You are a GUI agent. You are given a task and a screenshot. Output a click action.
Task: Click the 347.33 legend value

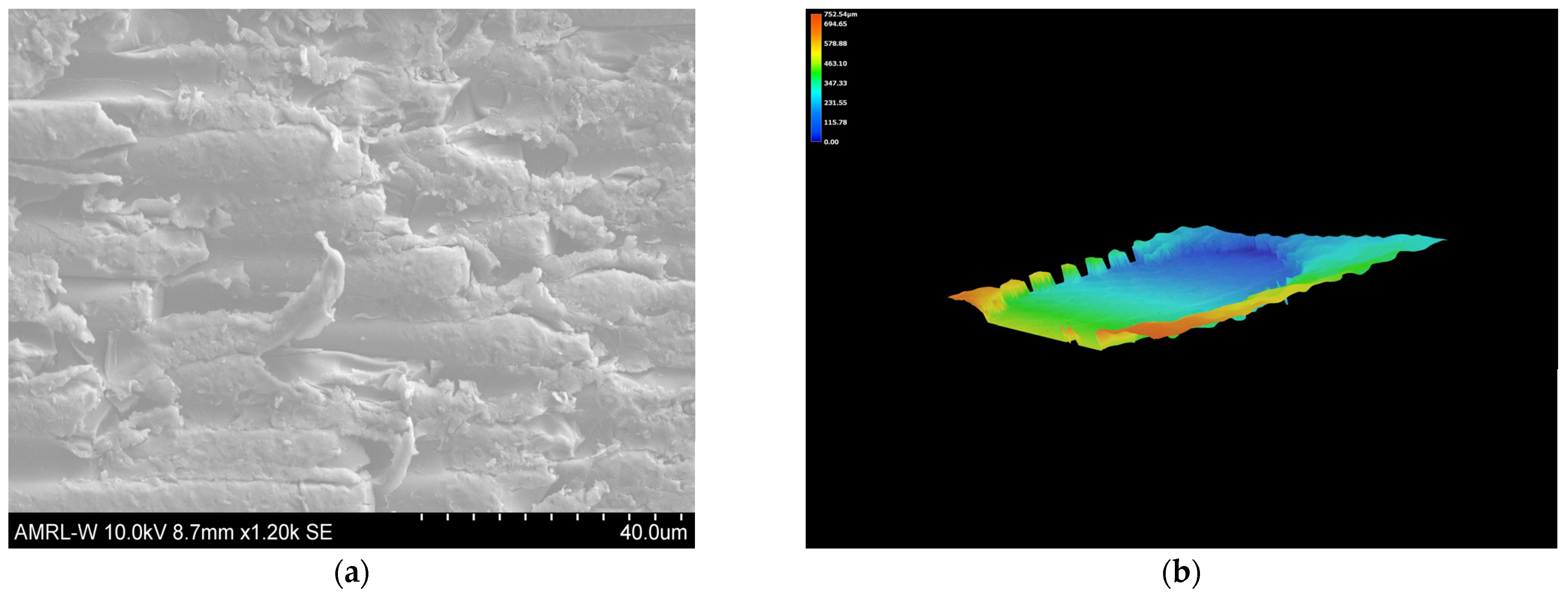coord(835,83)
